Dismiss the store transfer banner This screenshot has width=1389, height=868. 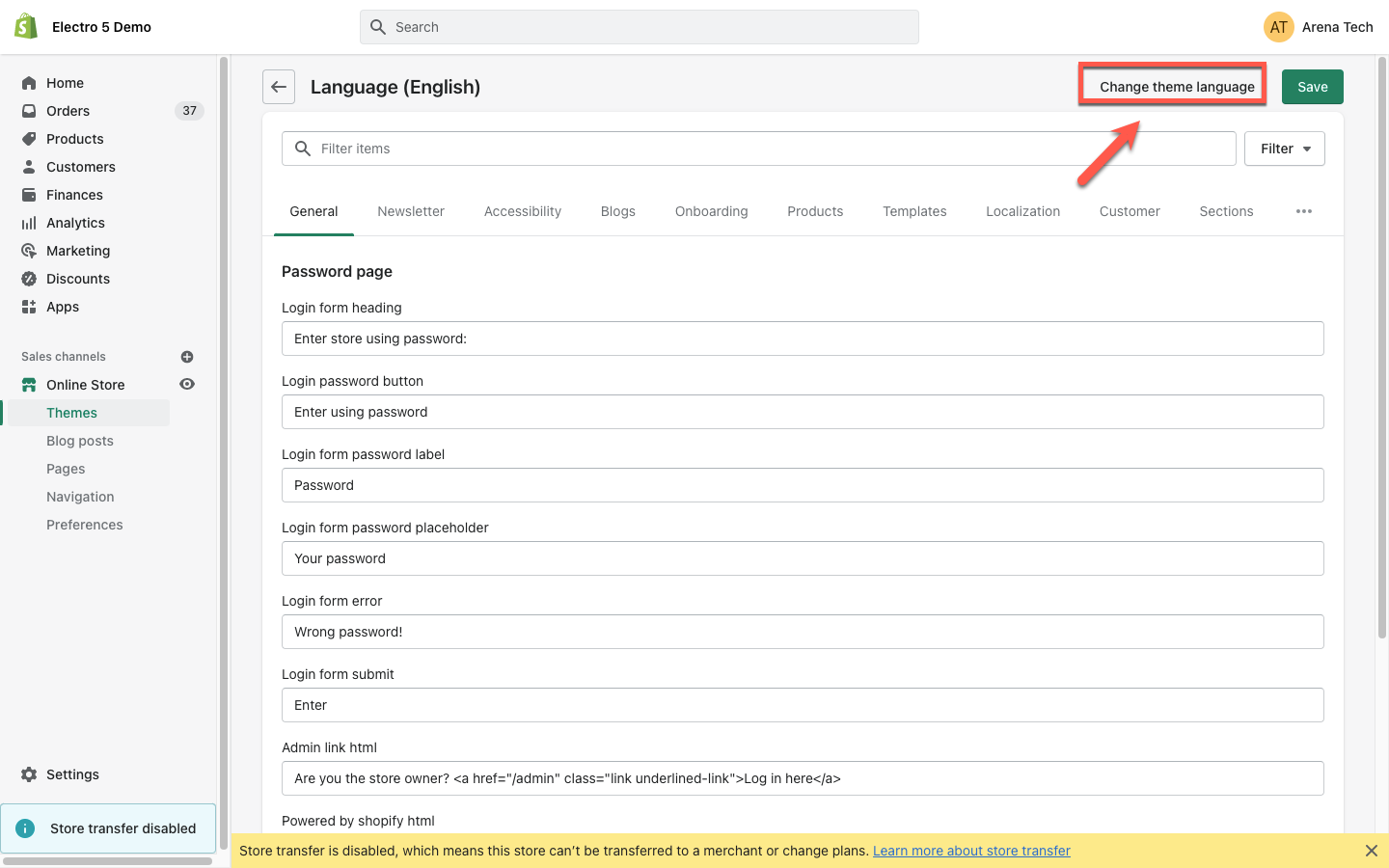pyautogui.click(x=1371, y=851)
